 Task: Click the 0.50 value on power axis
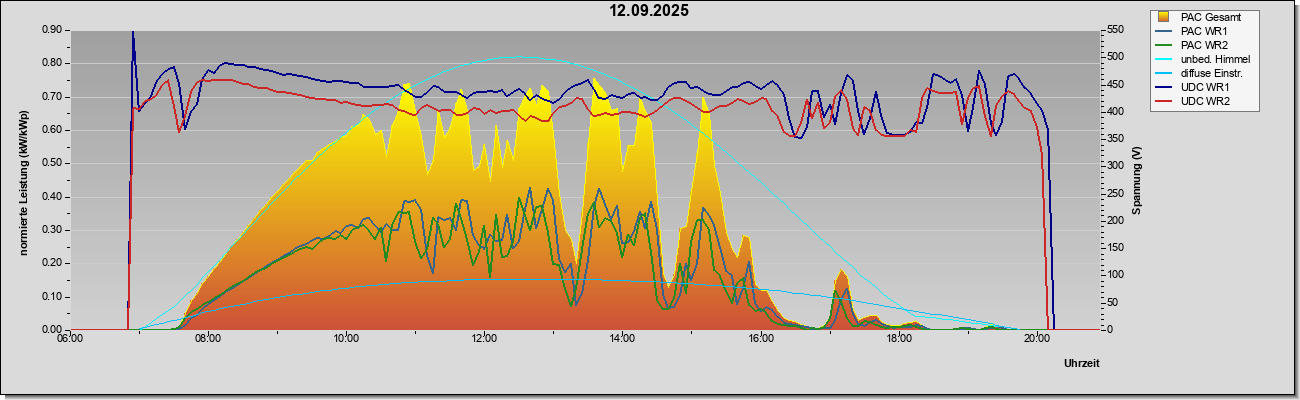coord(53,163)
